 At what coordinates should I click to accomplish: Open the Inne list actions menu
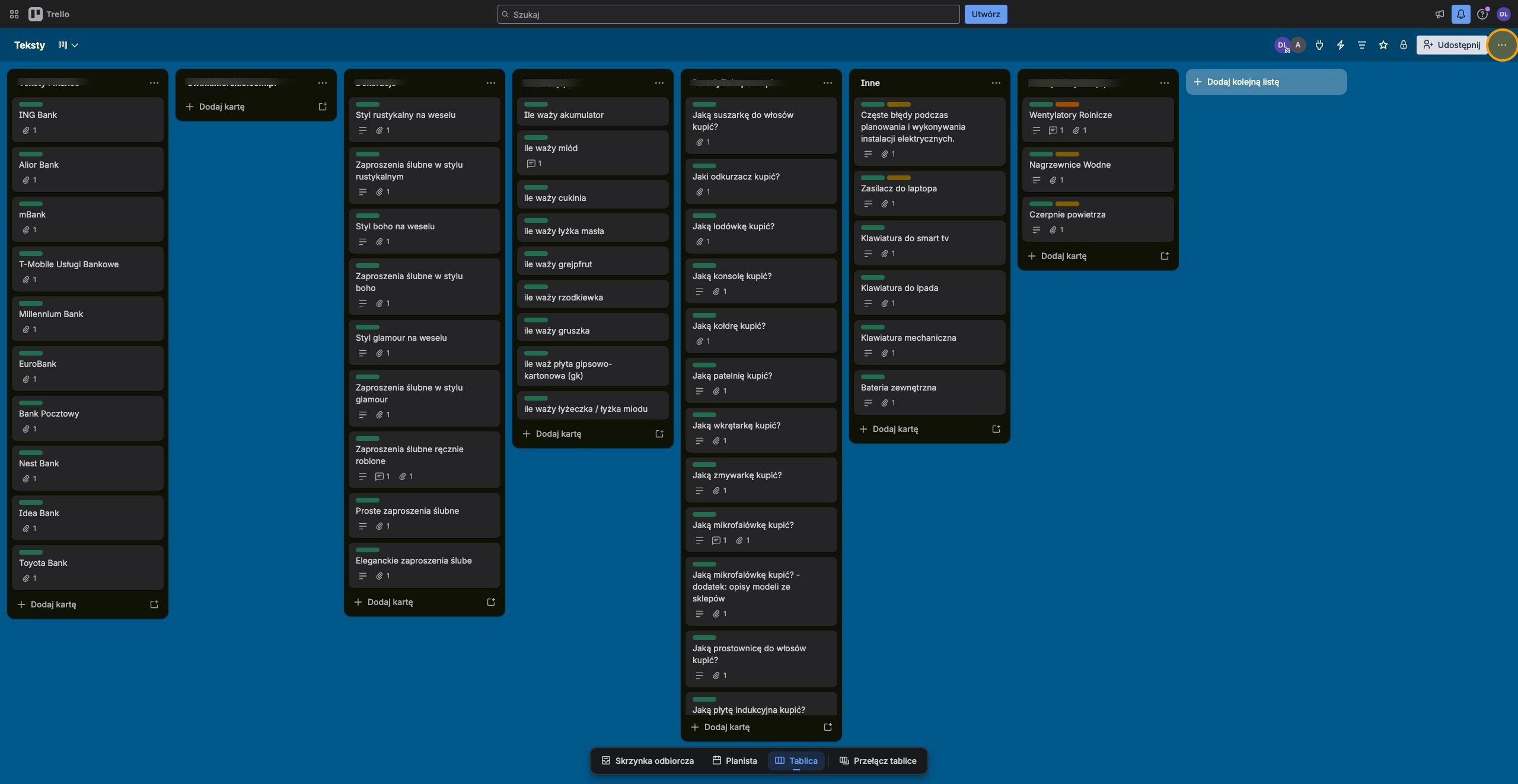[x=996, y=83]
